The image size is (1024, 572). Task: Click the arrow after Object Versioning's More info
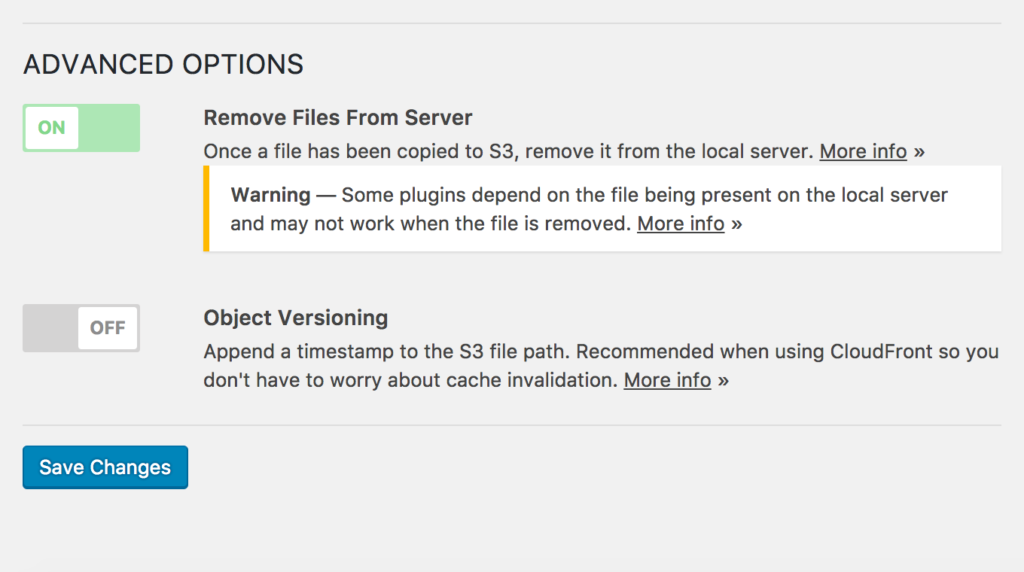(x=723, y=381)
